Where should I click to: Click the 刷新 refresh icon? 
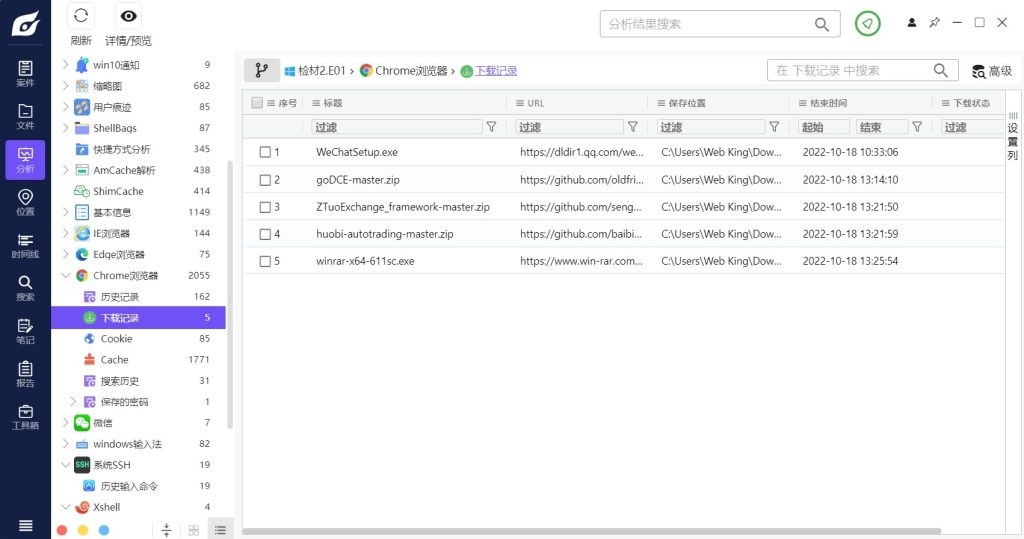[81, 16]
